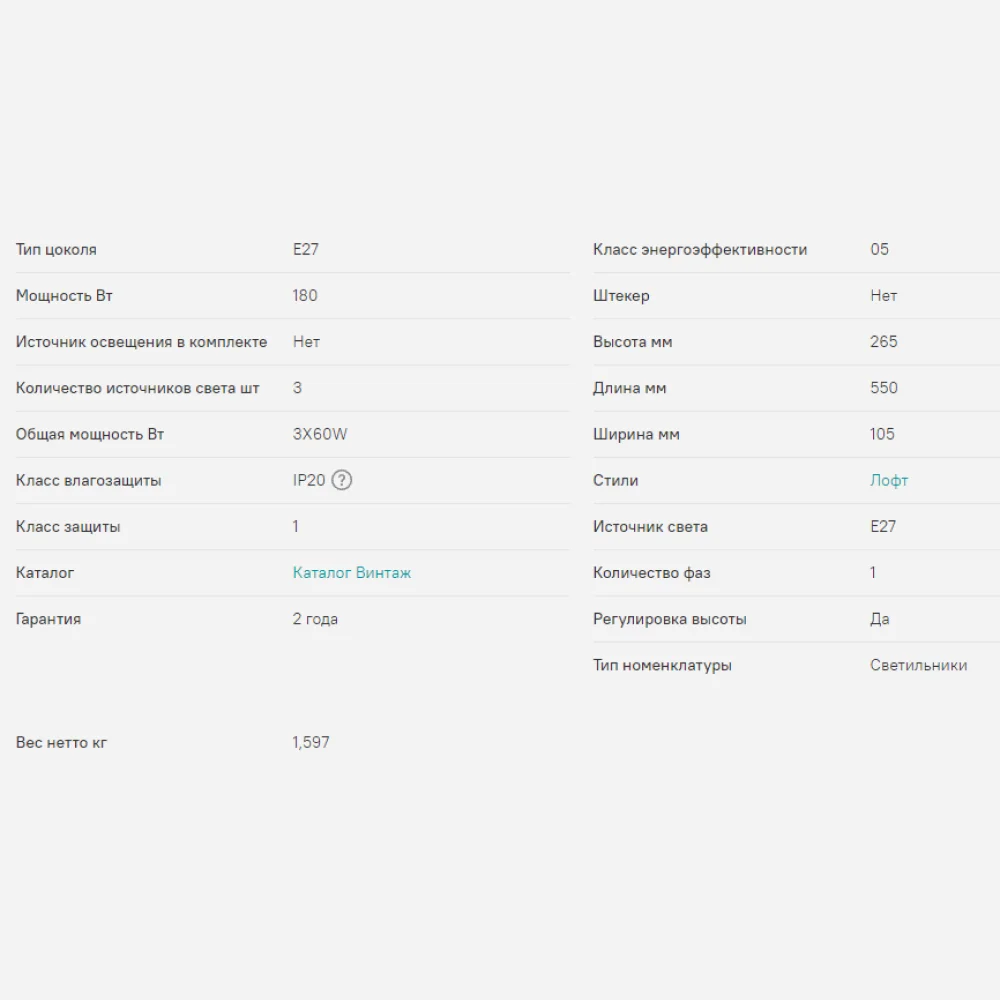1000x1000 pixels.
Task: Click the Источник света value E27
Action: (883, 526)
